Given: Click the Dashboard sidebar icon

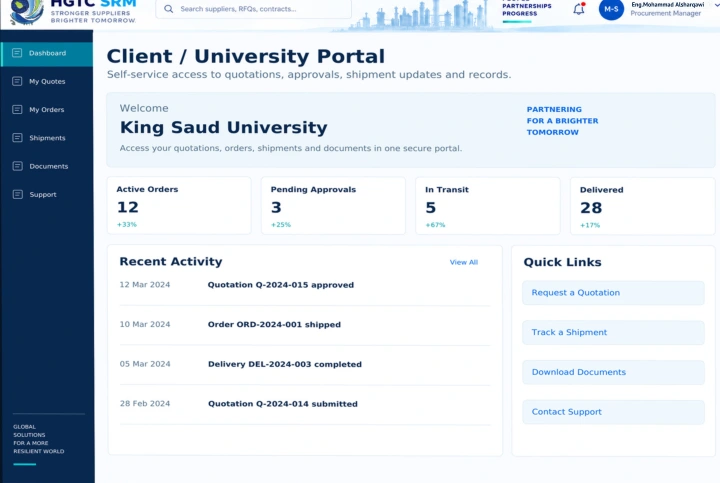Looking at the screenshot, I should pos(17,53).
